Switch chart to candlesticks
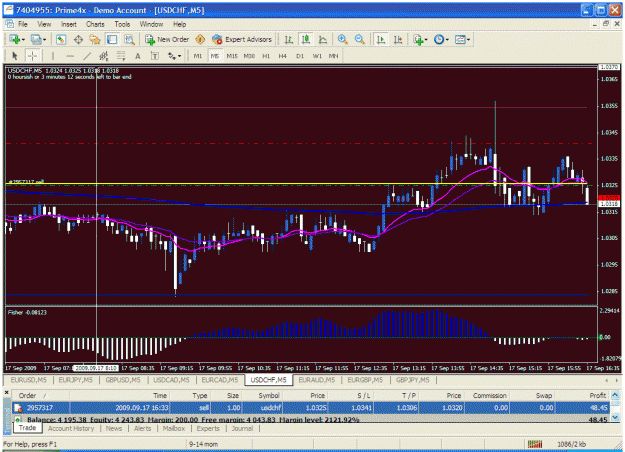Screen dimensions: 625x452 click(306, 39)
